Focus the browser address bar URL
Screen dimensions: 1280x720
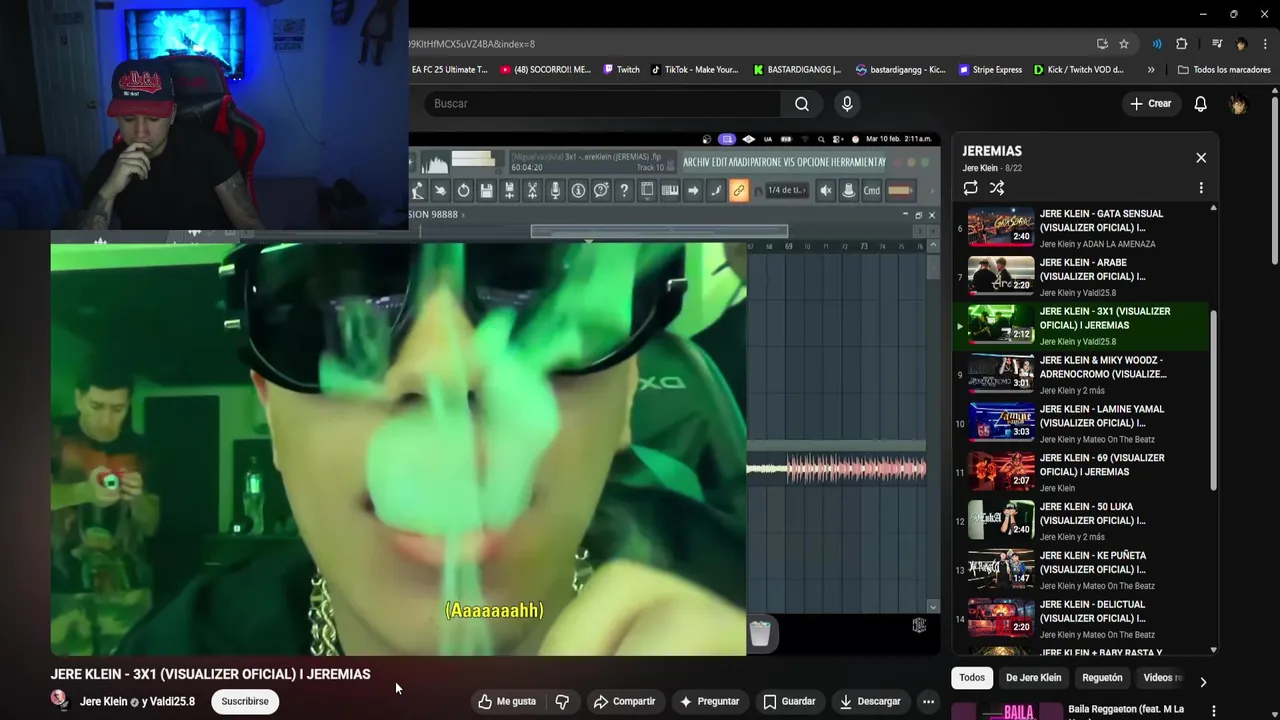[750, 44]
